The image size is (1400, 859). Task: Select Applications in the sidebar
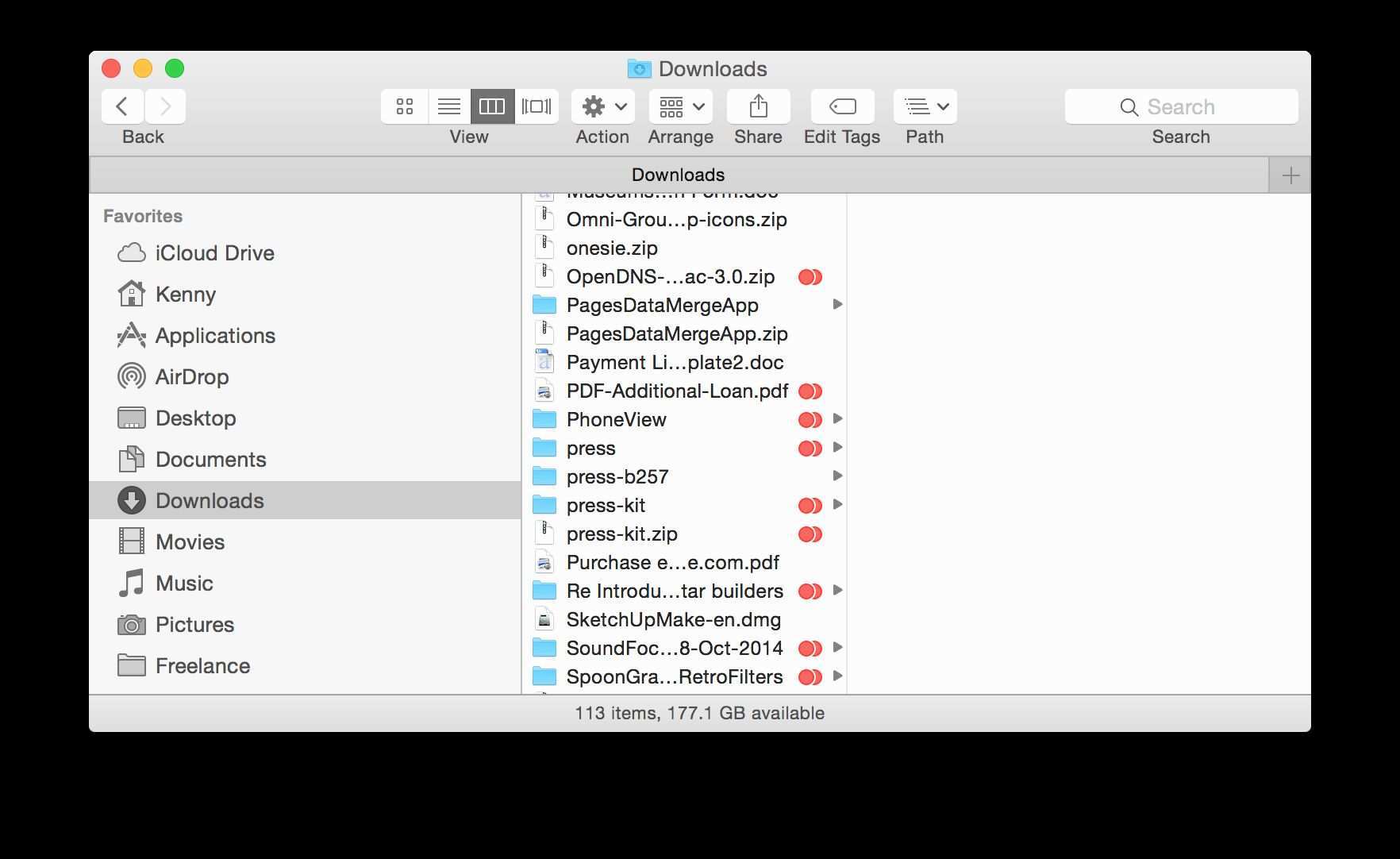pyautogui.click(x=215, y=336)
